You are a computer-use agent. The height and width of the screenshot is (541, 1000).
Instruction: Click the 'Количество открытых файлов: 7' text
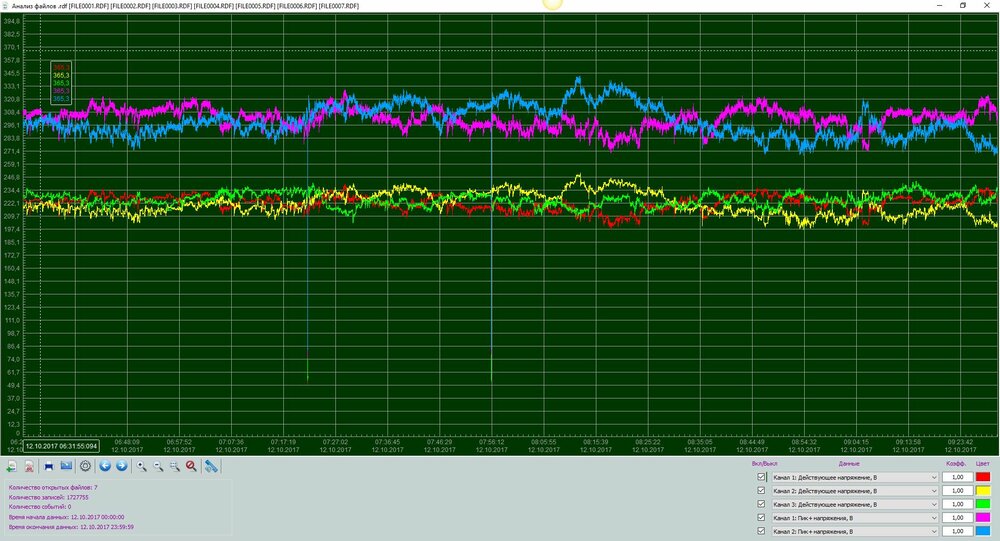[x=53, y=487]
